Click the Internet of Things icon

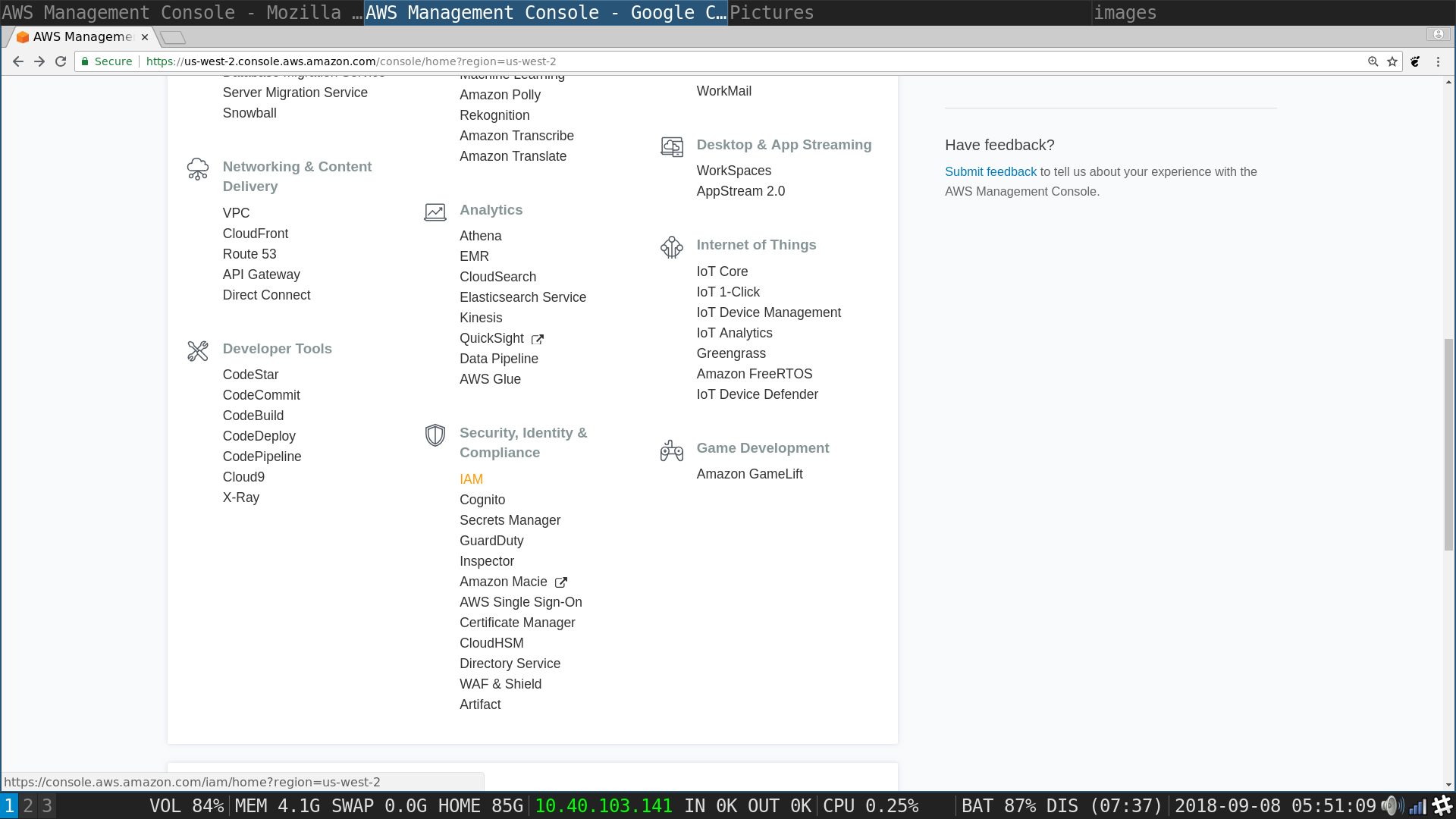click(672, 246)
